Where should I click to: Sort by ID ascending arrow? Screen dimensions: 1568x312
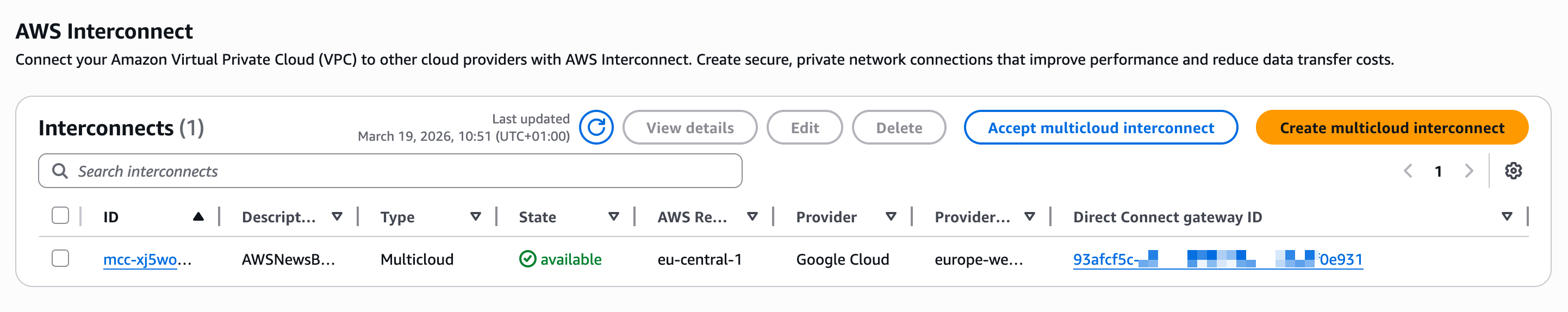pyautogui.click(x=198, y=216)
